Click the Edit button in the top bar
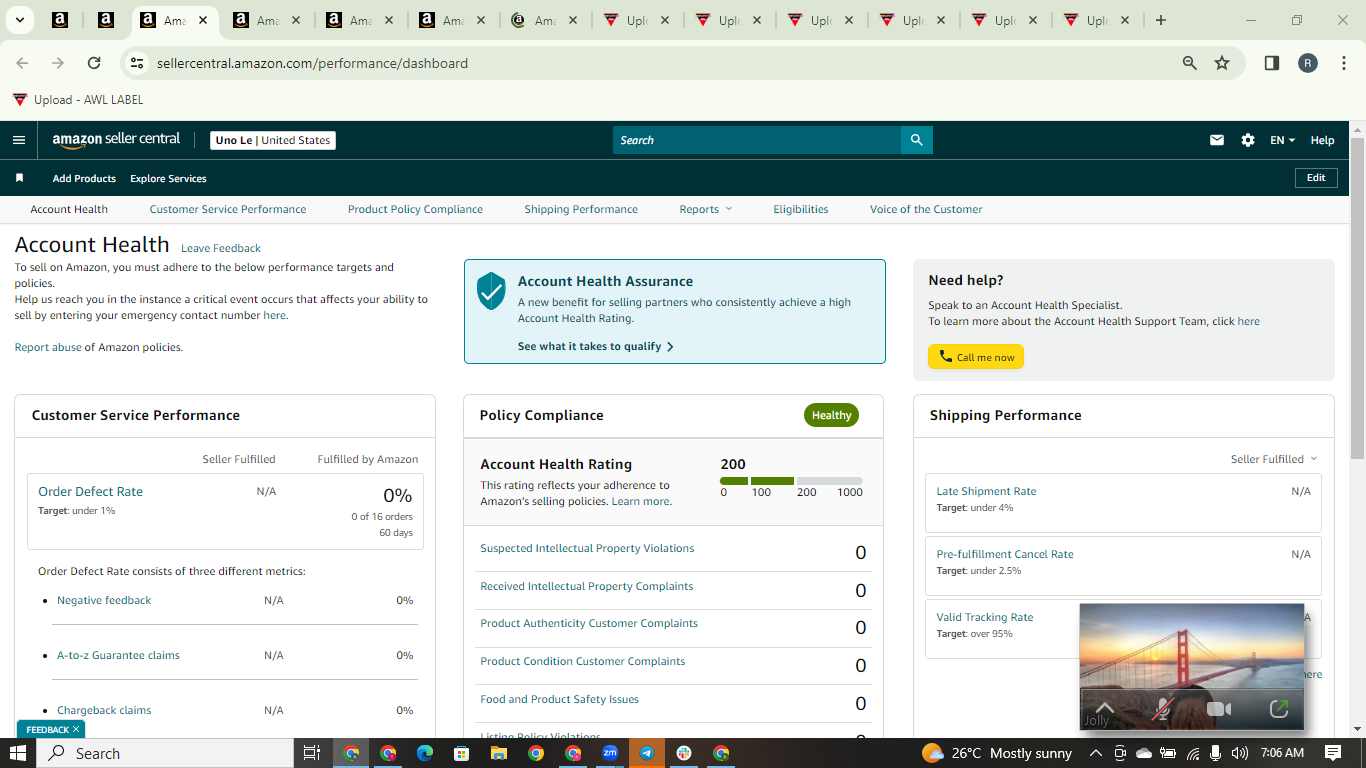Image resolution: width=1366 pixels, height=768 pixels. tap(1316, 178)
